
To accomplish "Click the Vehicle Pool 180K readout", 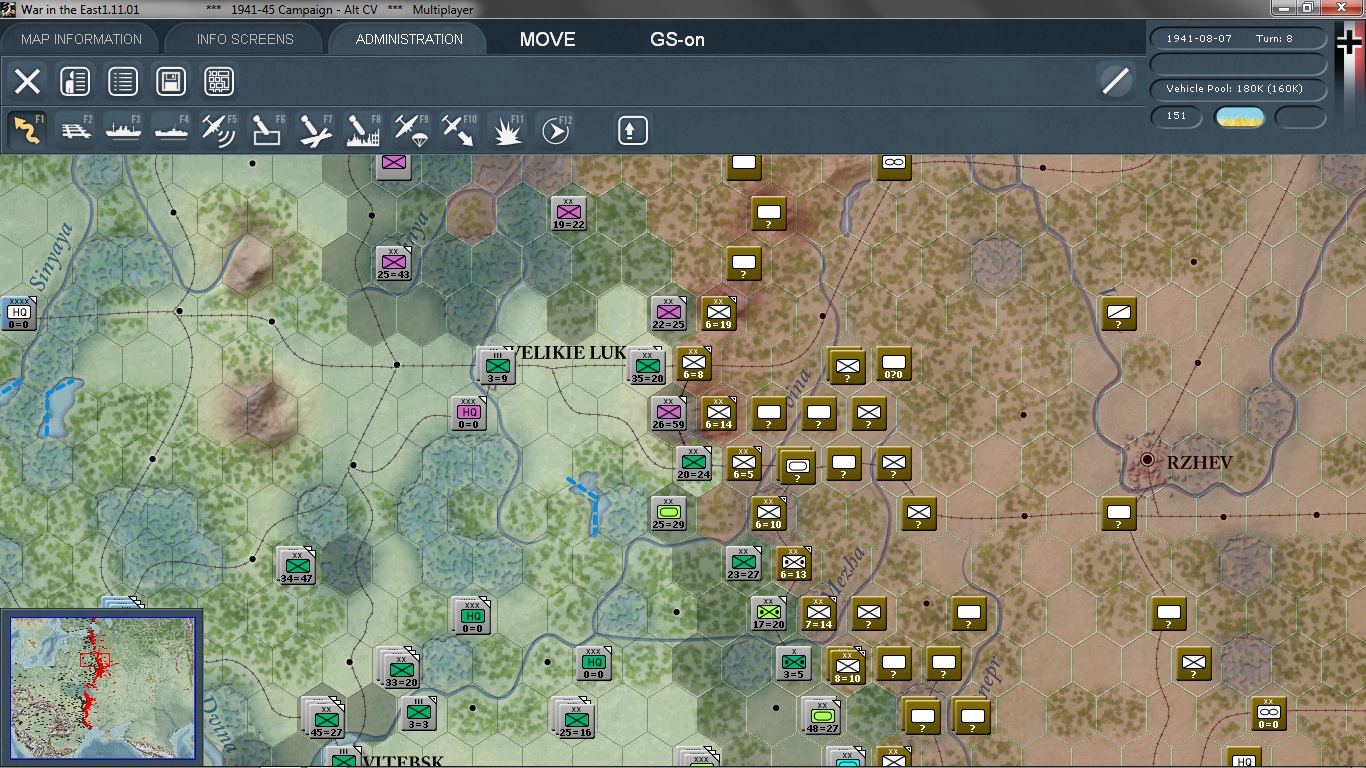I will [1239, 89].
